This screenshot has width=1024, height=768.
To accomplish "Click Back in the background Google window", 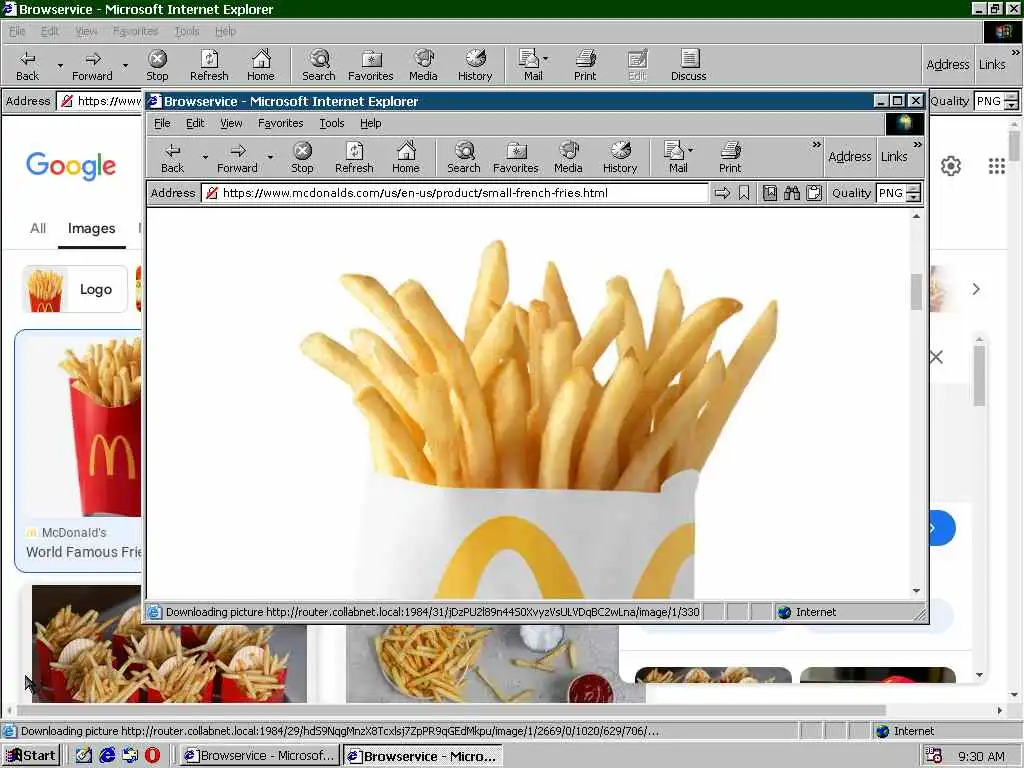I will point(27,66).
